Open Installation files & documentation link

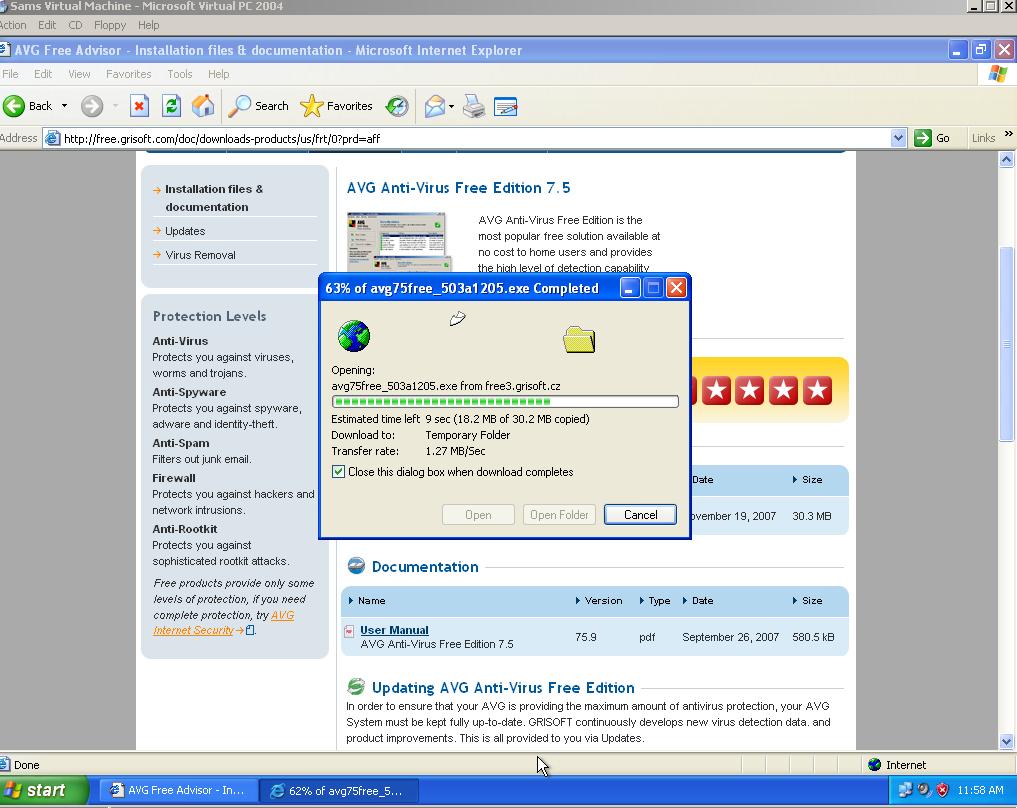tap(213, 198)
